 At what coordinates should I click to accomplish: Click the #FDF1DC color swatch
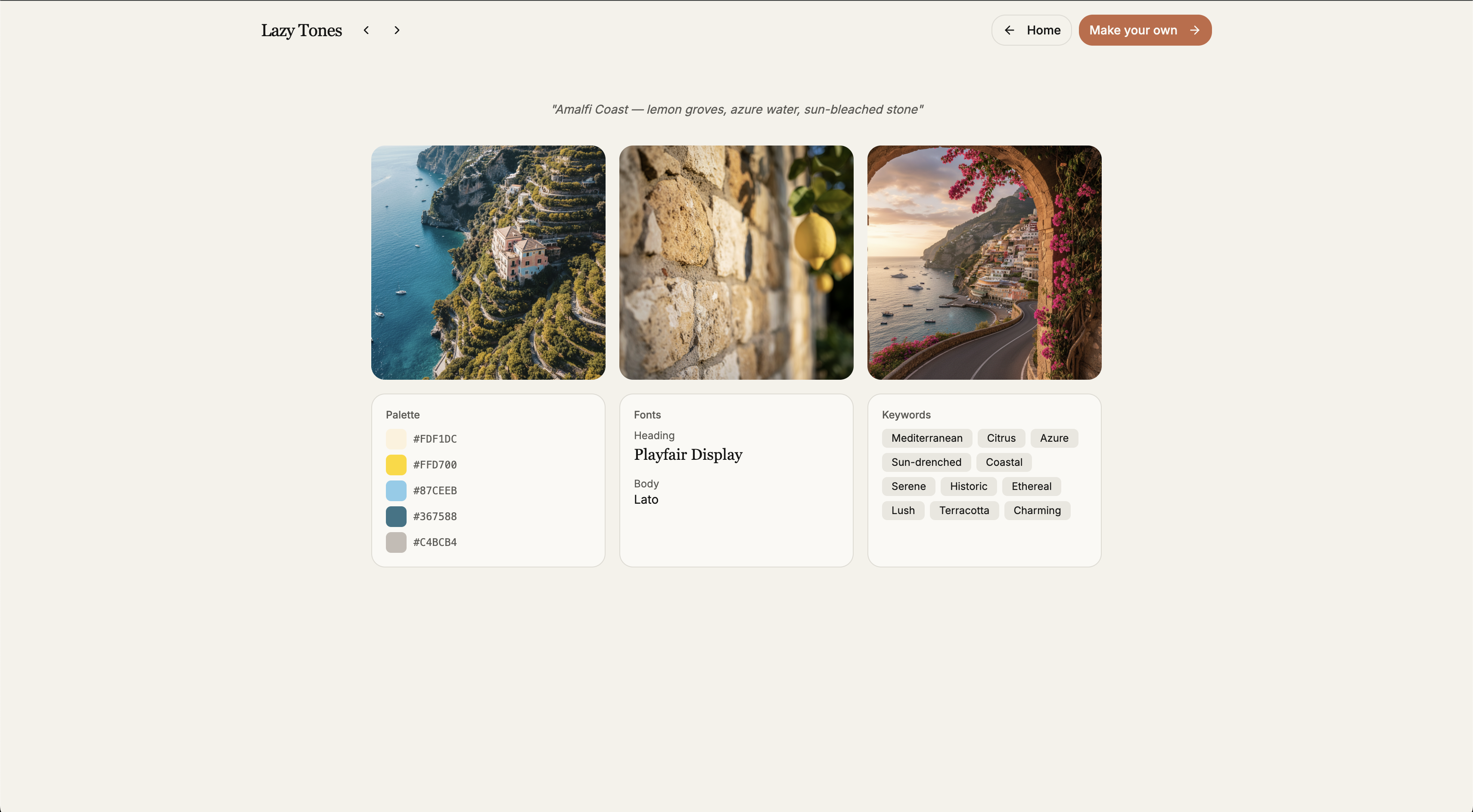point(396,438)
